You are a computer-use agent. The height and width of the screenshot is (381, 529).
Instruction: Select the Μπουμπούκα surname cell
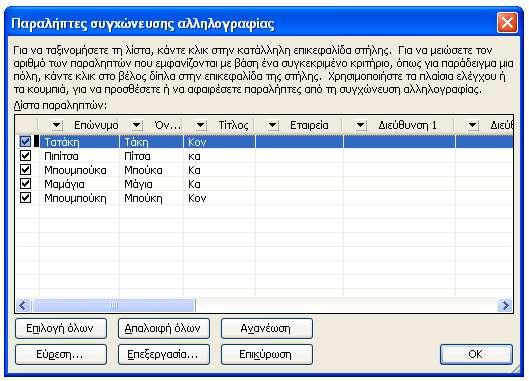79,170
